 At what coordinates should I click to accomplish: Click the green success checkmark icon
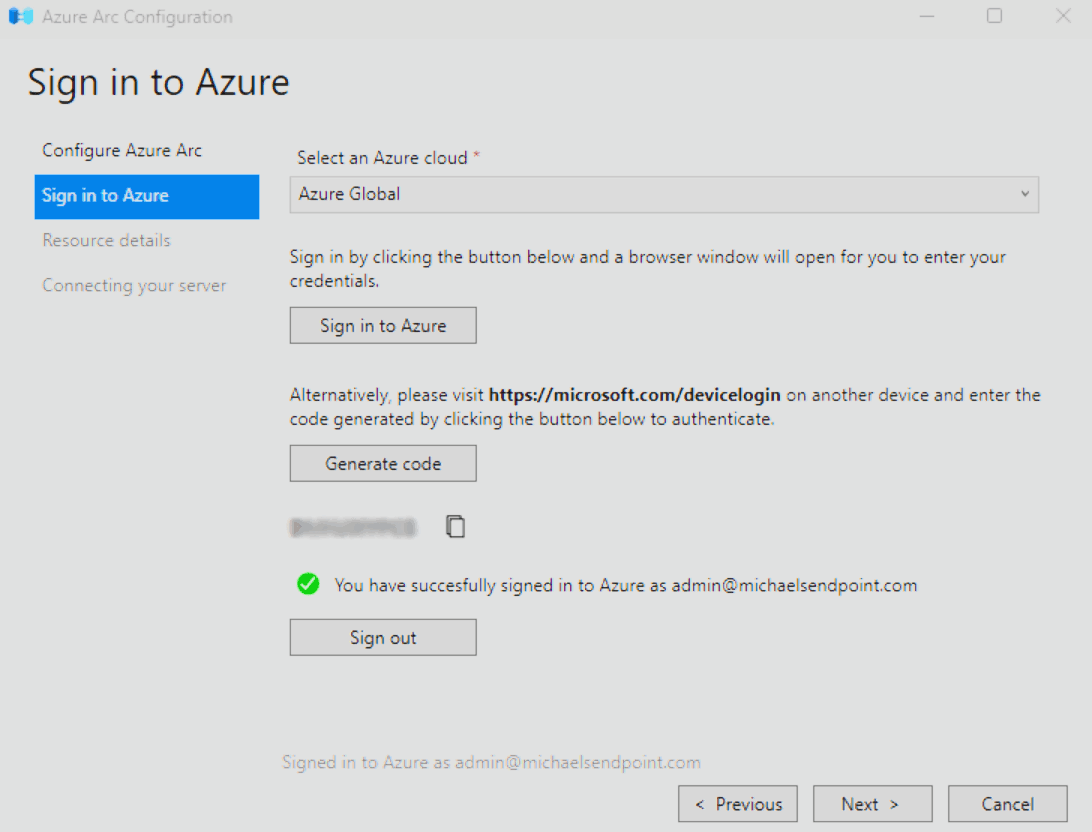click(308, 583)
